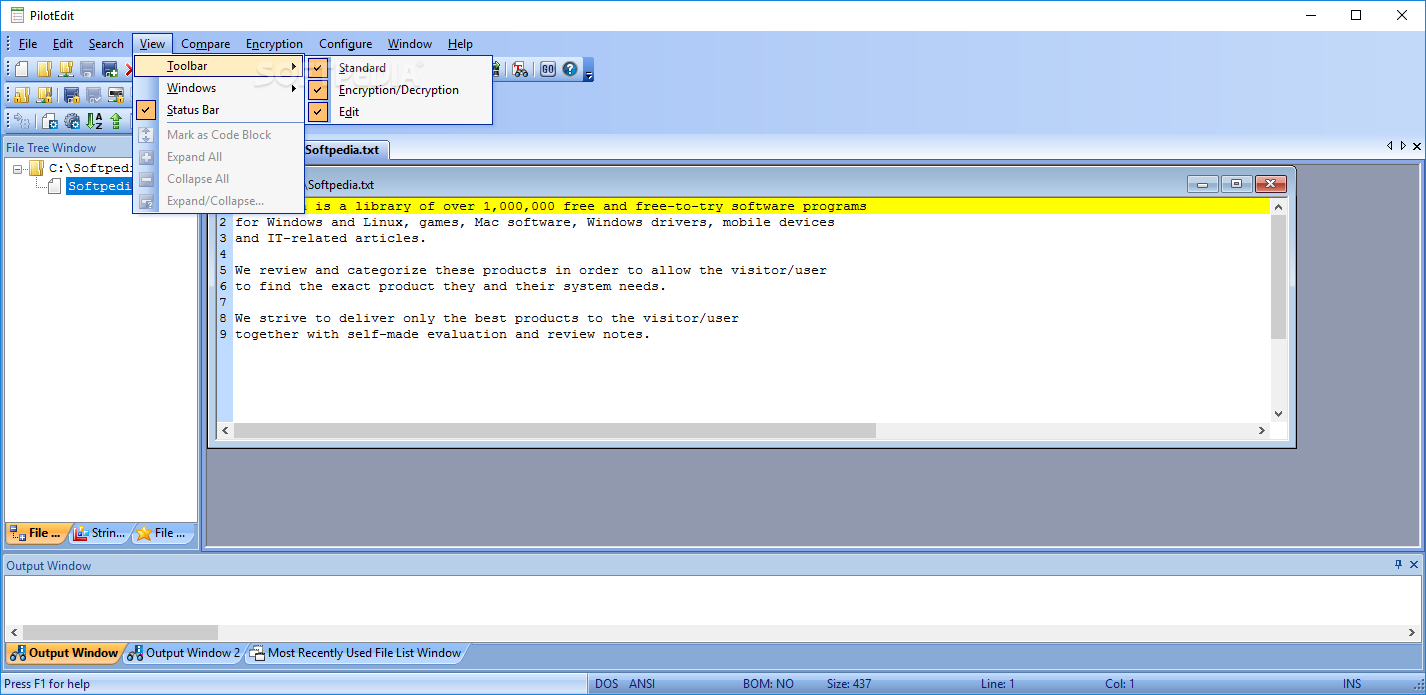
Task: Click the Open encrypted FTP file icon
Action: click(44, 95)
